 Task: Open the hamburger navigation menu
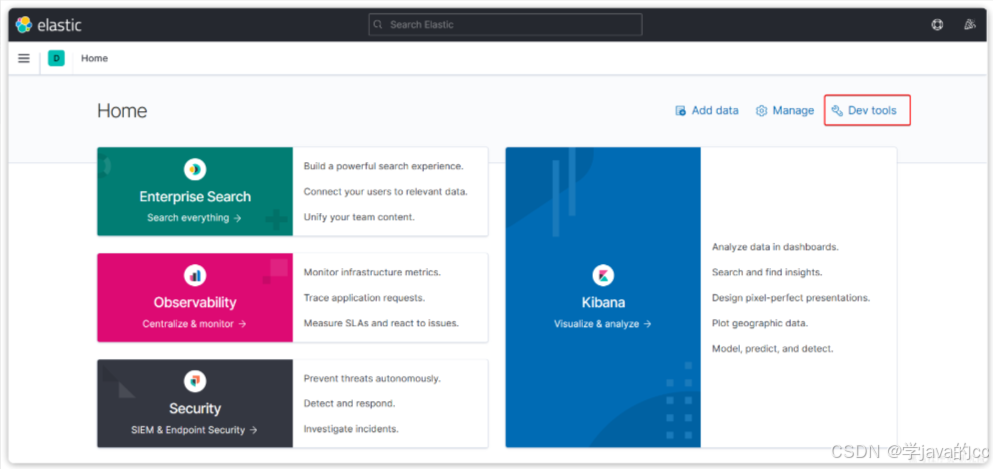click(24, 58)
